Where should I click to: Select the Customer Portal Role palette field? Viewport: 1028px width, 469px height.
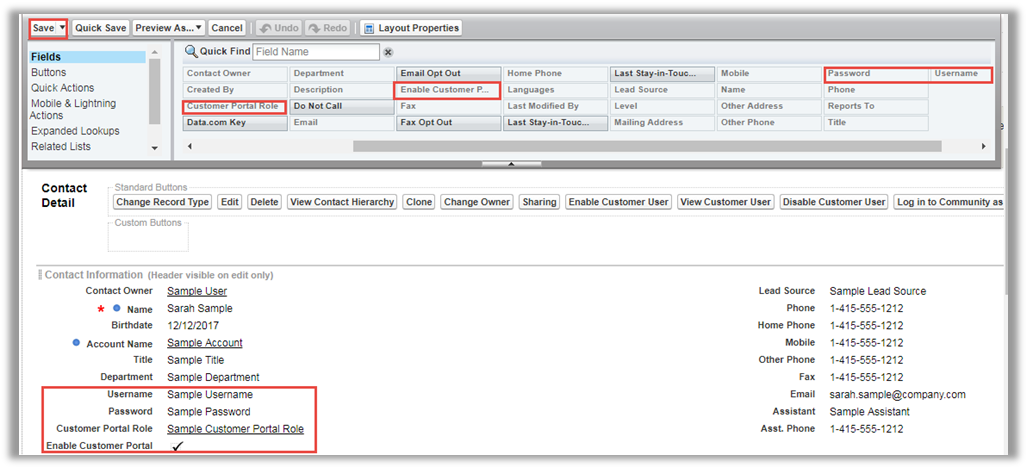234,106
